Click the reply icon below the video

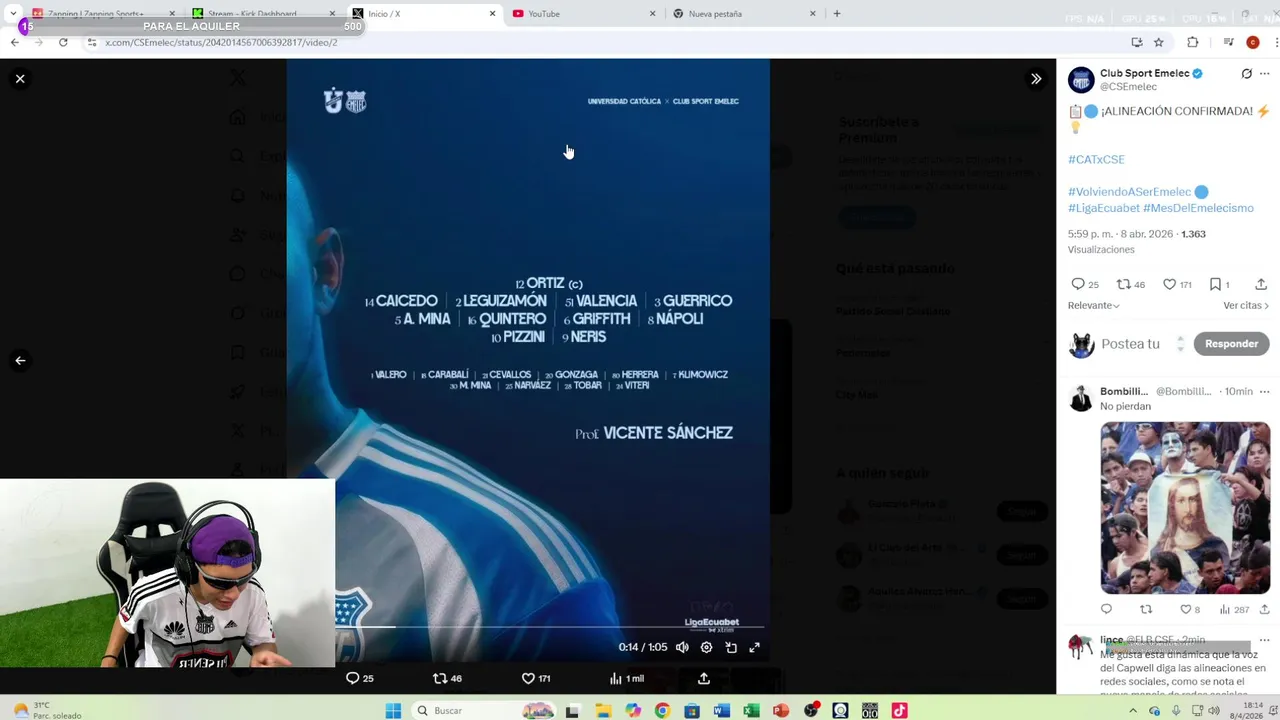[352, 678]
